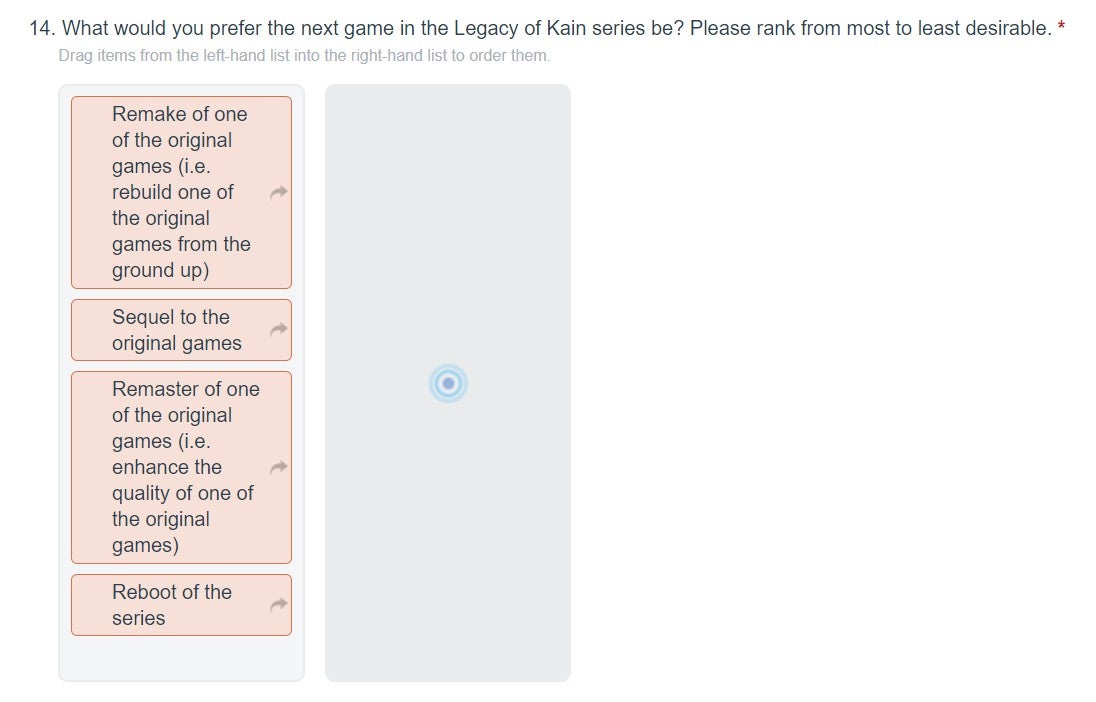Click the question number 14
The width and height of the screenshot is (1096, 702).
click(40, 28)
